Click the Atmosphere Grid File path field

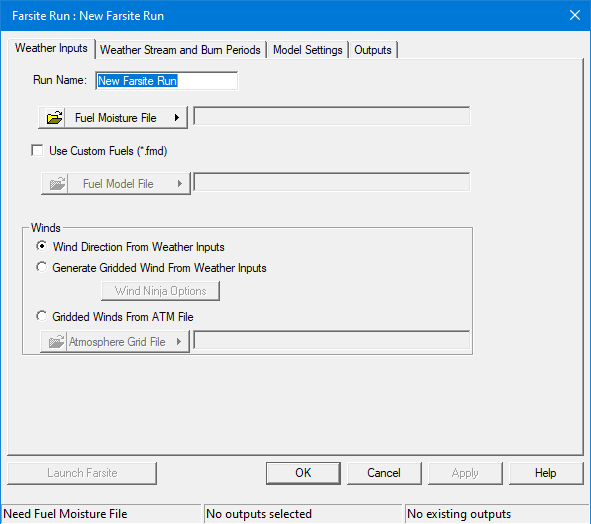pyautogui.click(x=332, y=340)
